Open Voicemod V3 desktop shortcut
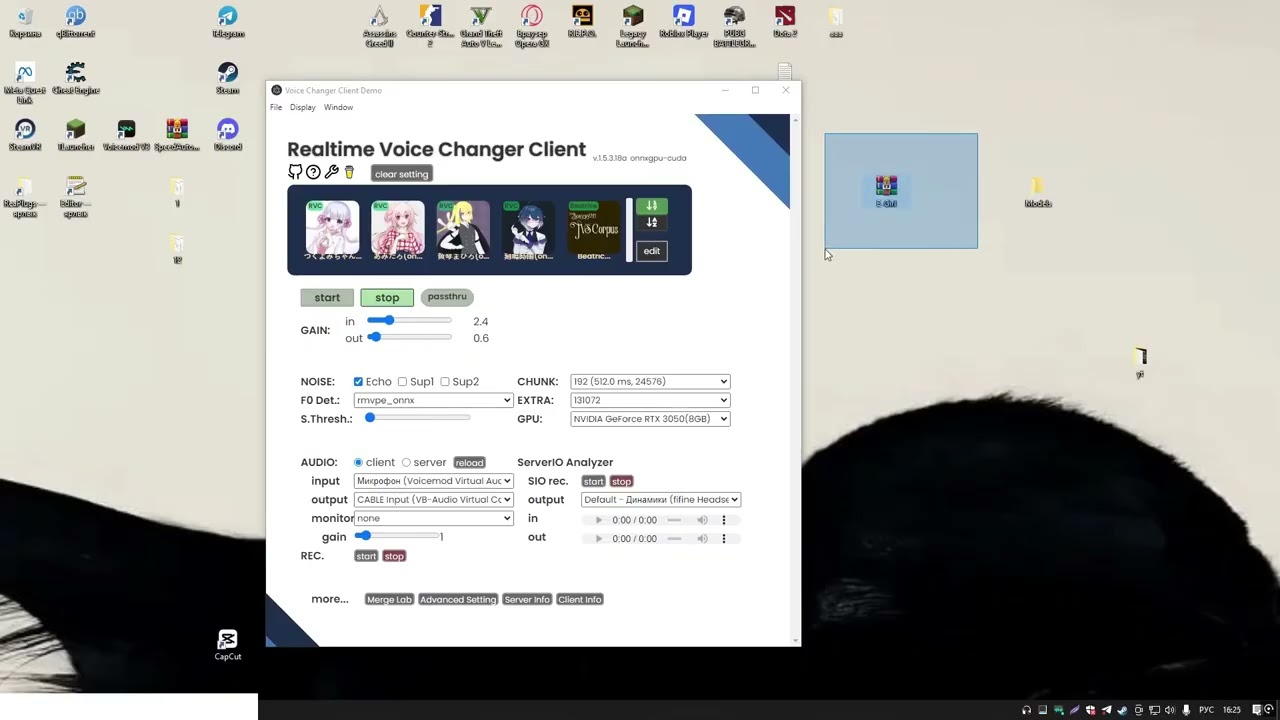Screen dimensions: 1280x720 [x=126, y=136]
